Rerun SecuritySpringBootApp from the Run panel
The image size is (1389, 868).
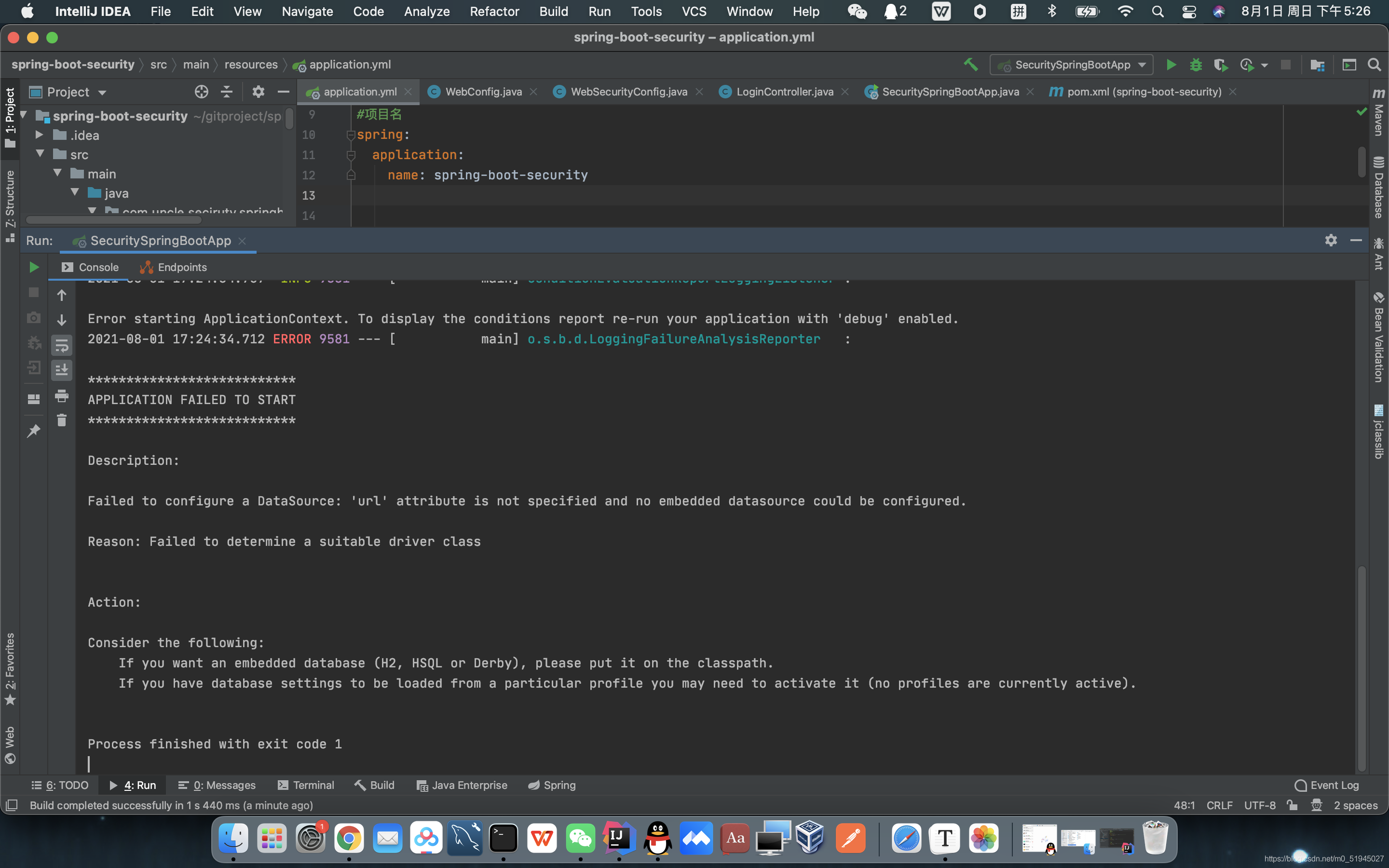coord(34,267)
